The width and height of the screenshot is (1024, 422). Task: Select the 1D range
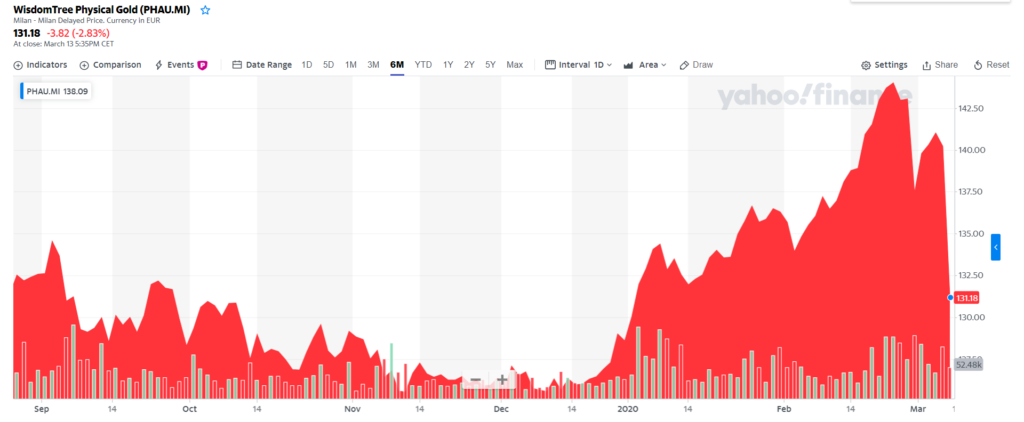click(x=307, y=65)
